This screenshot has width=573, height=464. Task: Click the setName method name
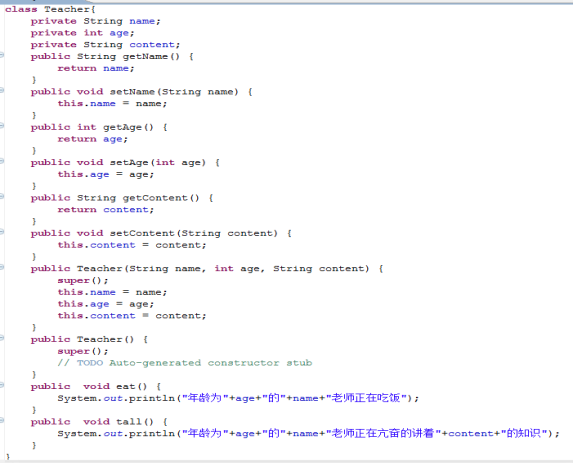pyautogui.click(x=132, y=92)
